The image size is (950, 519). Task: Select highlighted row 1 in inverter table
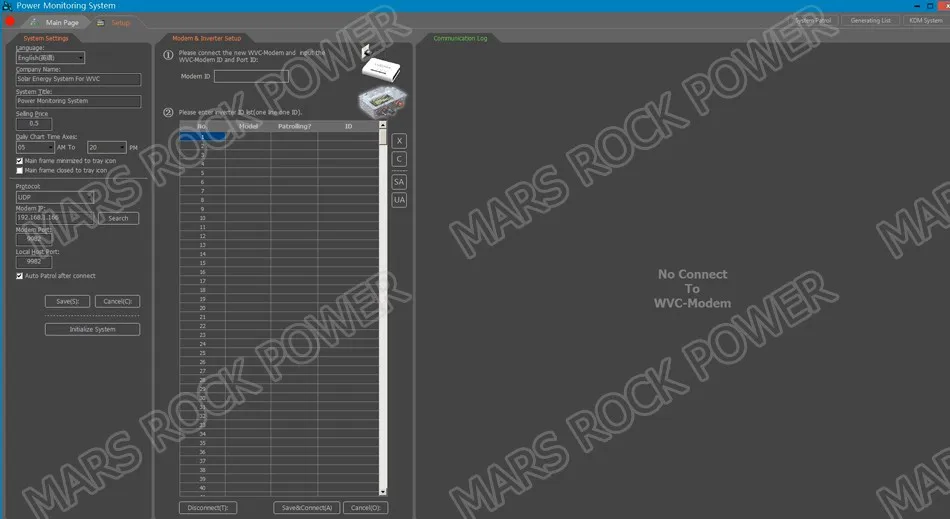(279, 137)
